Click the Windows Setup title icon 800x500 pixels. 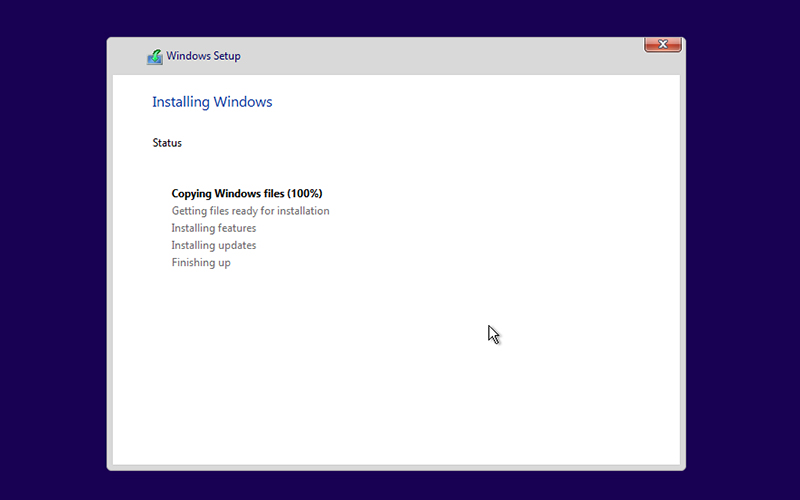tap(155, 57)
